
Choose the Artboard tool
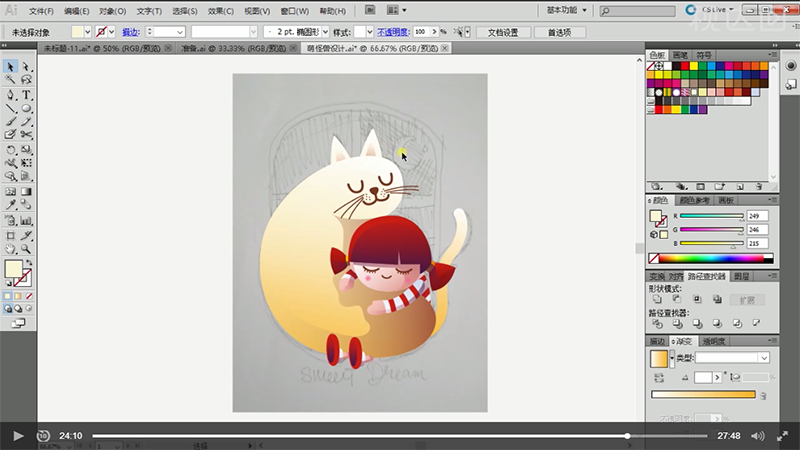coord(10,236)
